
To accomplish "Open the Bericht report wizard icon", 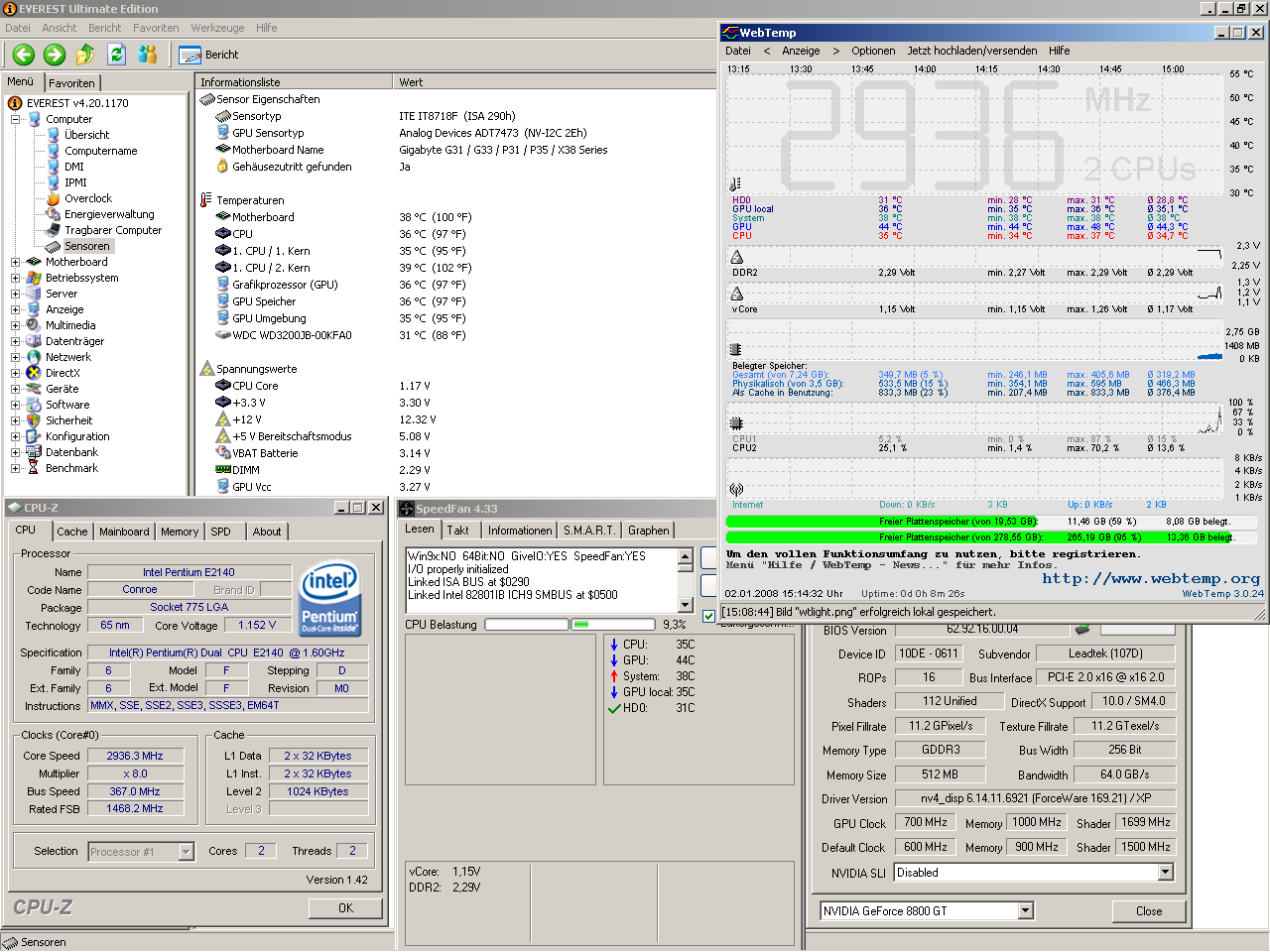I will coord(190,55).
